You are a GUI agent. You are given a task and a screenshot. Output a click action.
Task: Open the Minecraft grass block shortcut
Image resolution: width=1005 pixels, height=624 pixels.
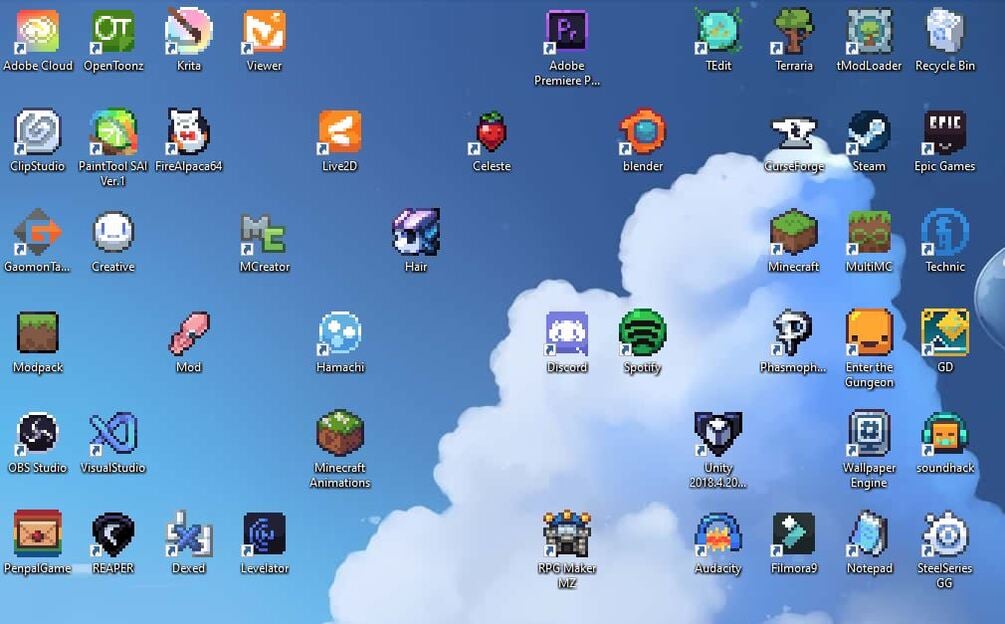pos(793,232)
